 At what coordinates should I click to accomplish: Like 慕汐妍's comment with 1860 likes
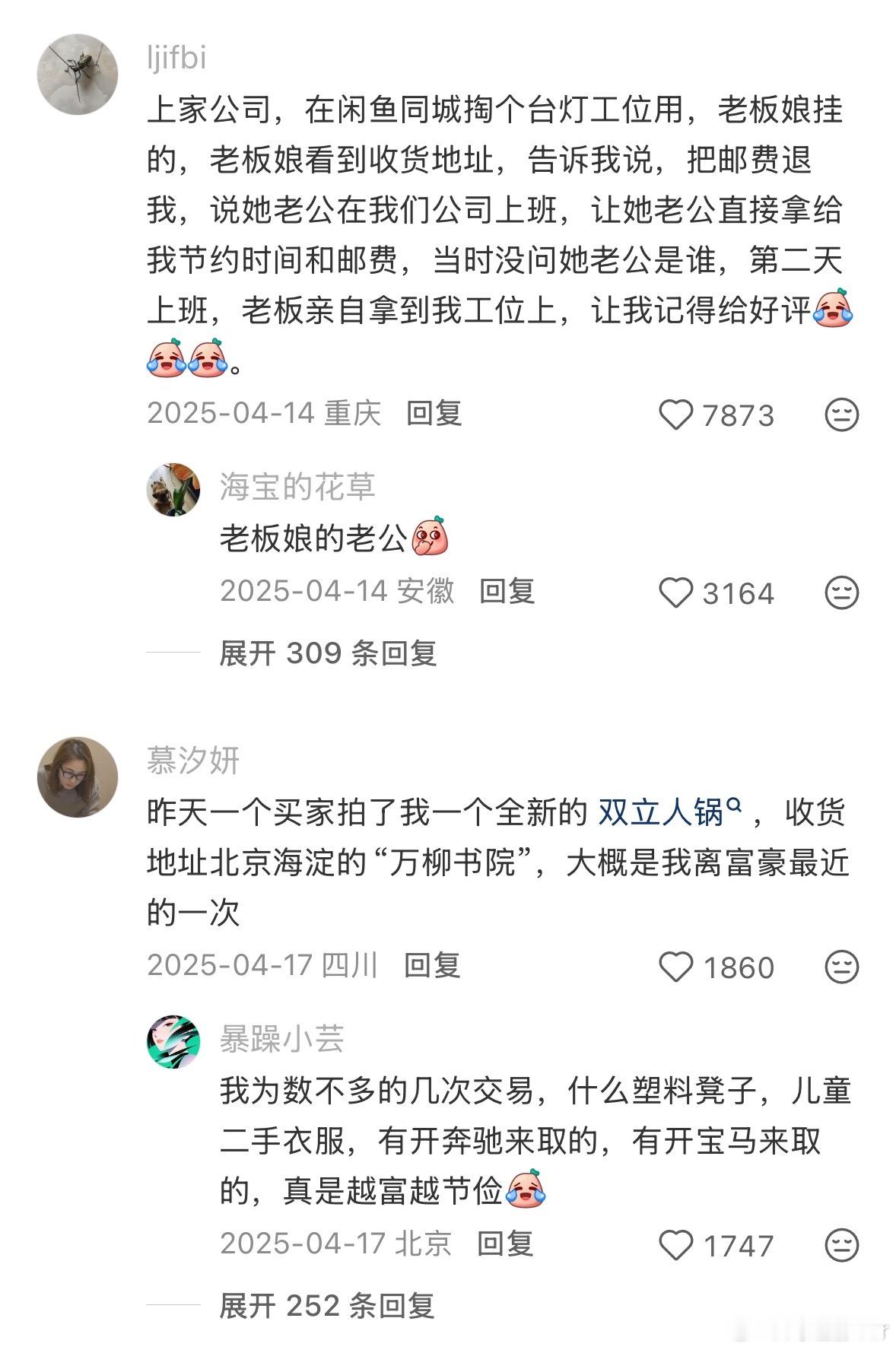click(675, 967)
